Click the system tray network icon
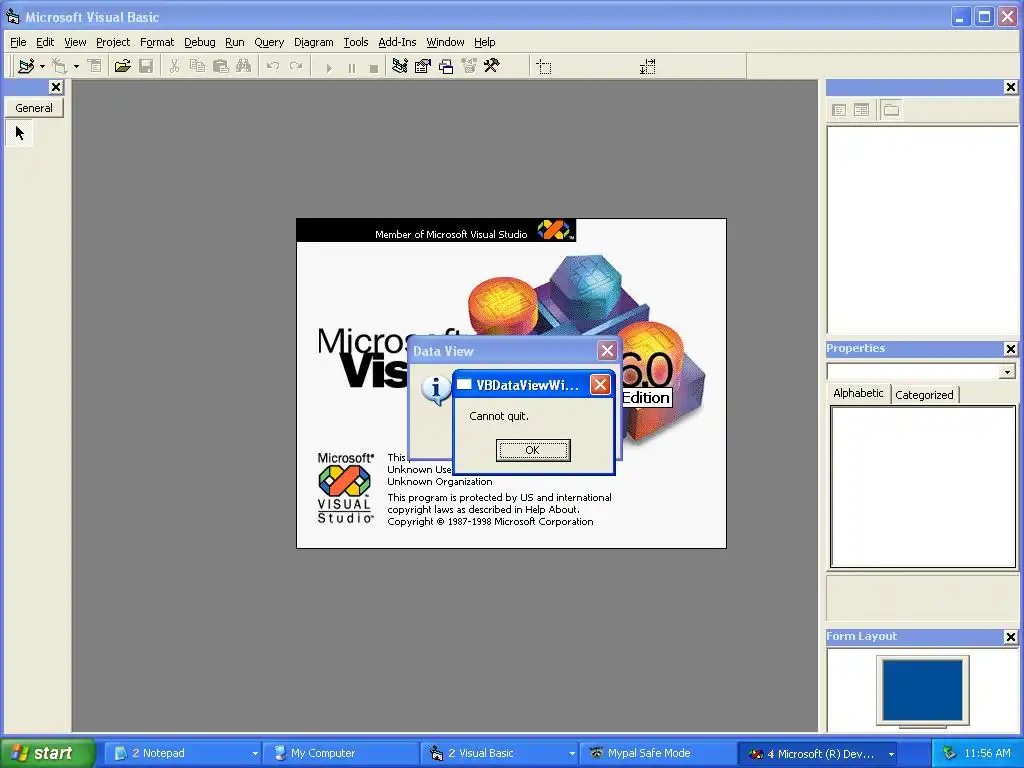This screenshot has width=1024, height=768. pos(950,753)
